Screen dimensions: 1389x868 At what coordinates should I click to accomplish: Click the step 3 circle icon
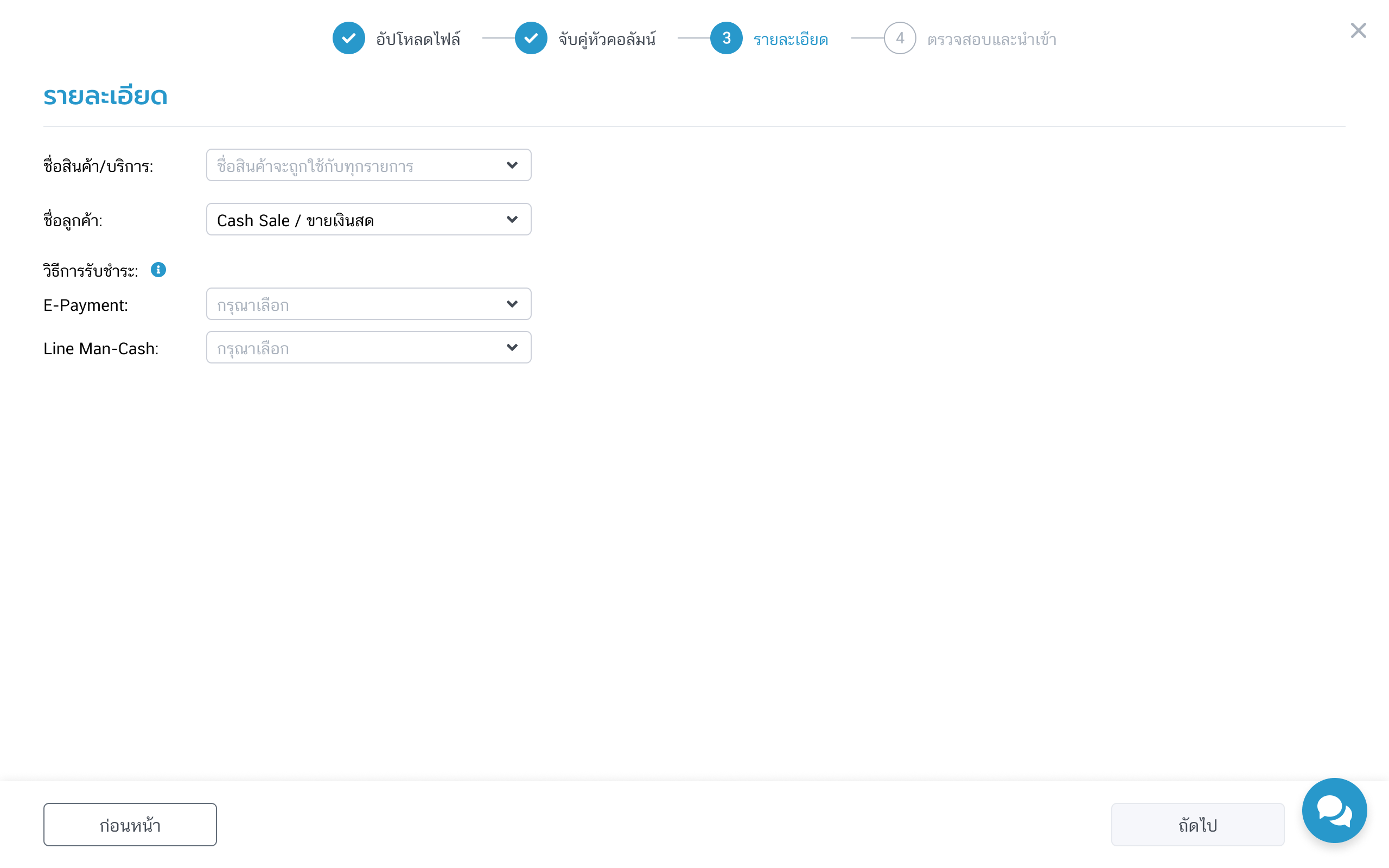(726, 39)
